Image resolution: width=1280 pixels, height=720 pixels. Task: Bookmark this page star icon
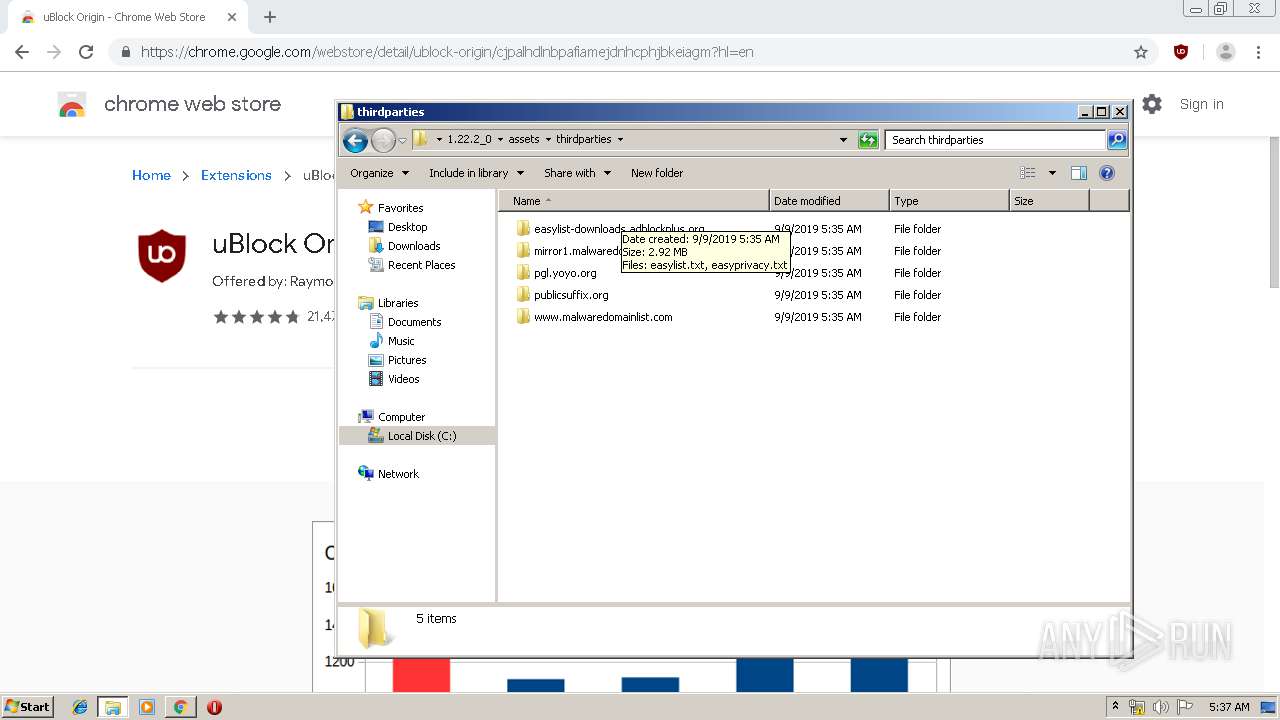coord(1141,52)
